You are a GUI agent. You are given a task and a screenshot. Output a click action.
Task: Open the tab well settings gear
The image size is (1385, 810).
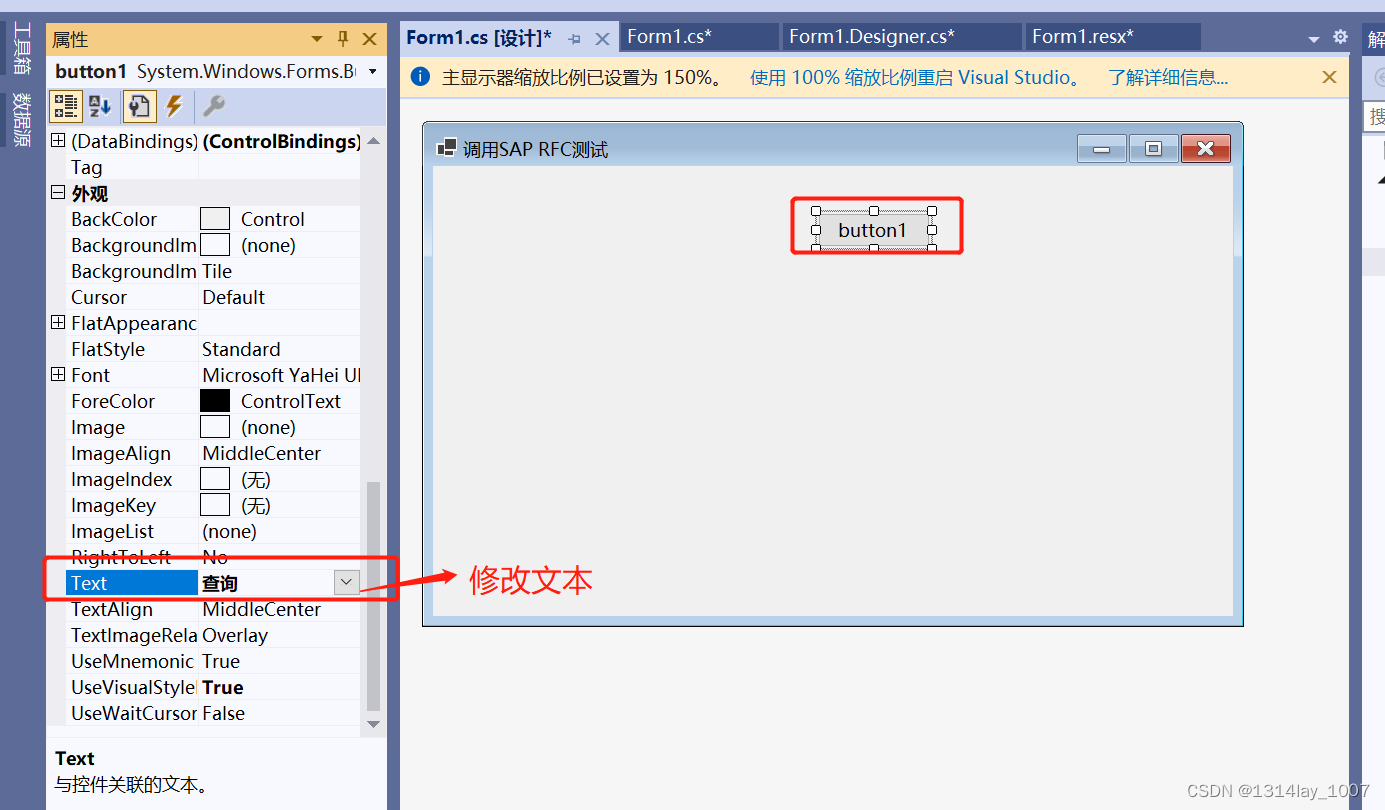click(1340, 37)
